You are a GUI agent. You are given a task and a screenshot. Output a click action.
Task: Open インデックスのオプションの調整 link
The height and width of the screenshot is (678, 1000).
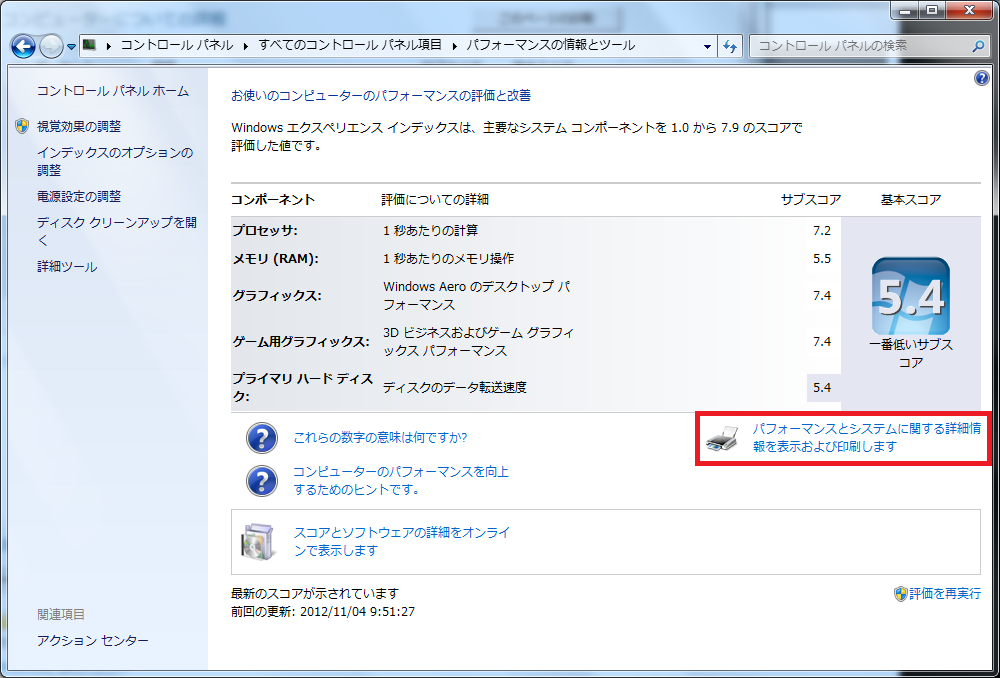click(115, 161)
